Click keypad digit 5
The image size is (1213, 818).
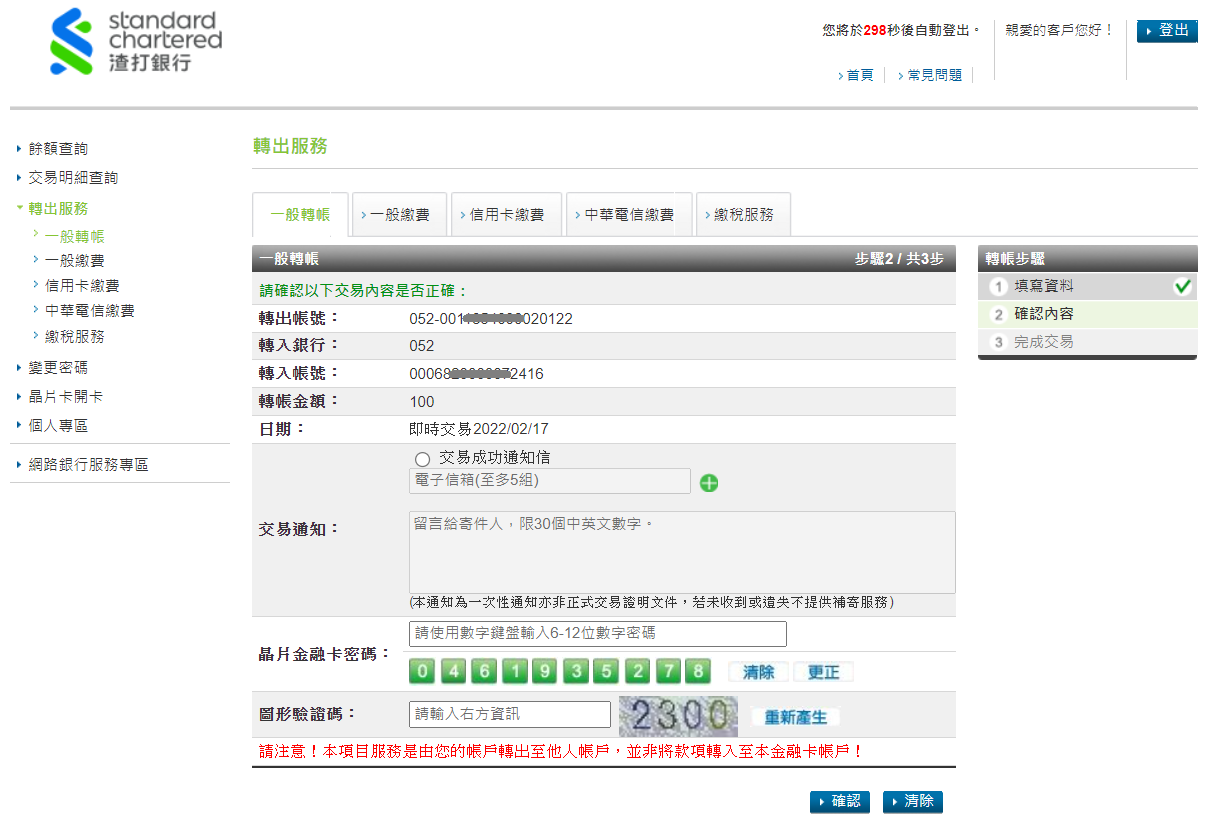coord(605,671)
